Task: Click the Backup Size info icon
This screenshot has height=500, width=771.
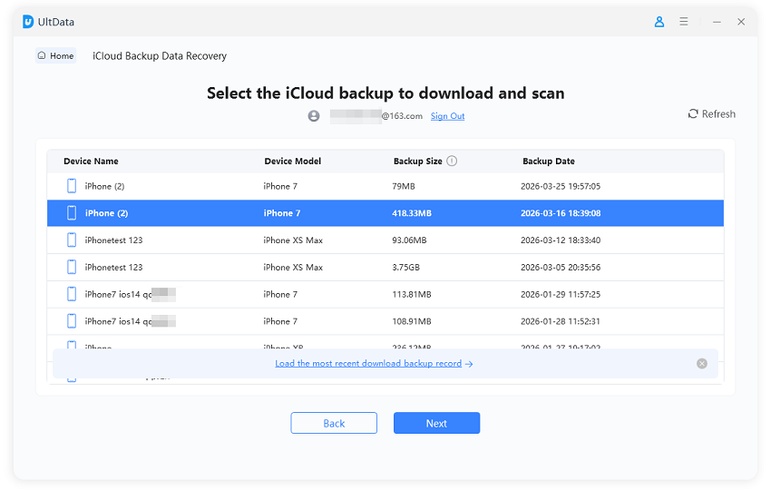Action: [451, 161]
